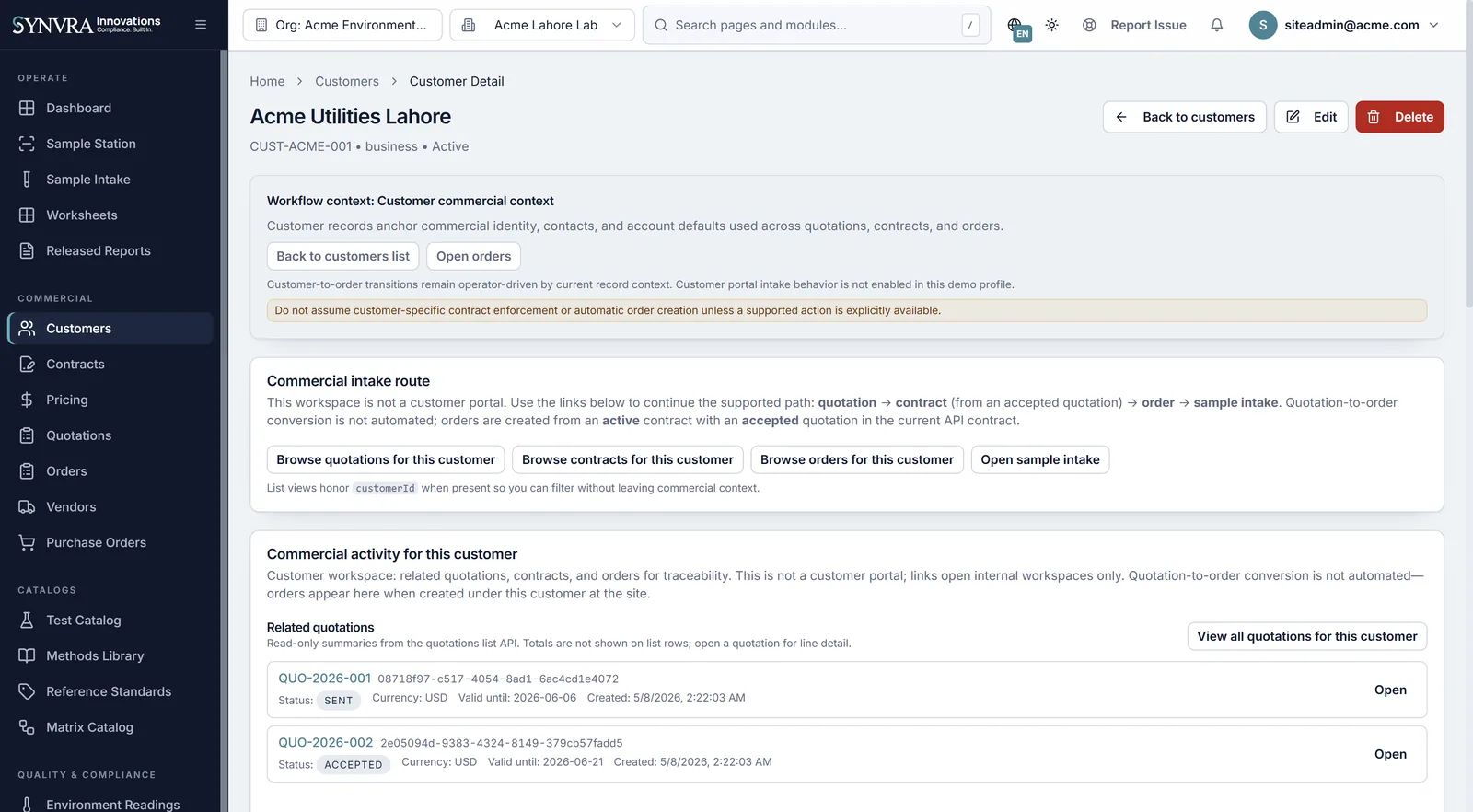Open the Org: Acme Environment selector

[342, 25]
